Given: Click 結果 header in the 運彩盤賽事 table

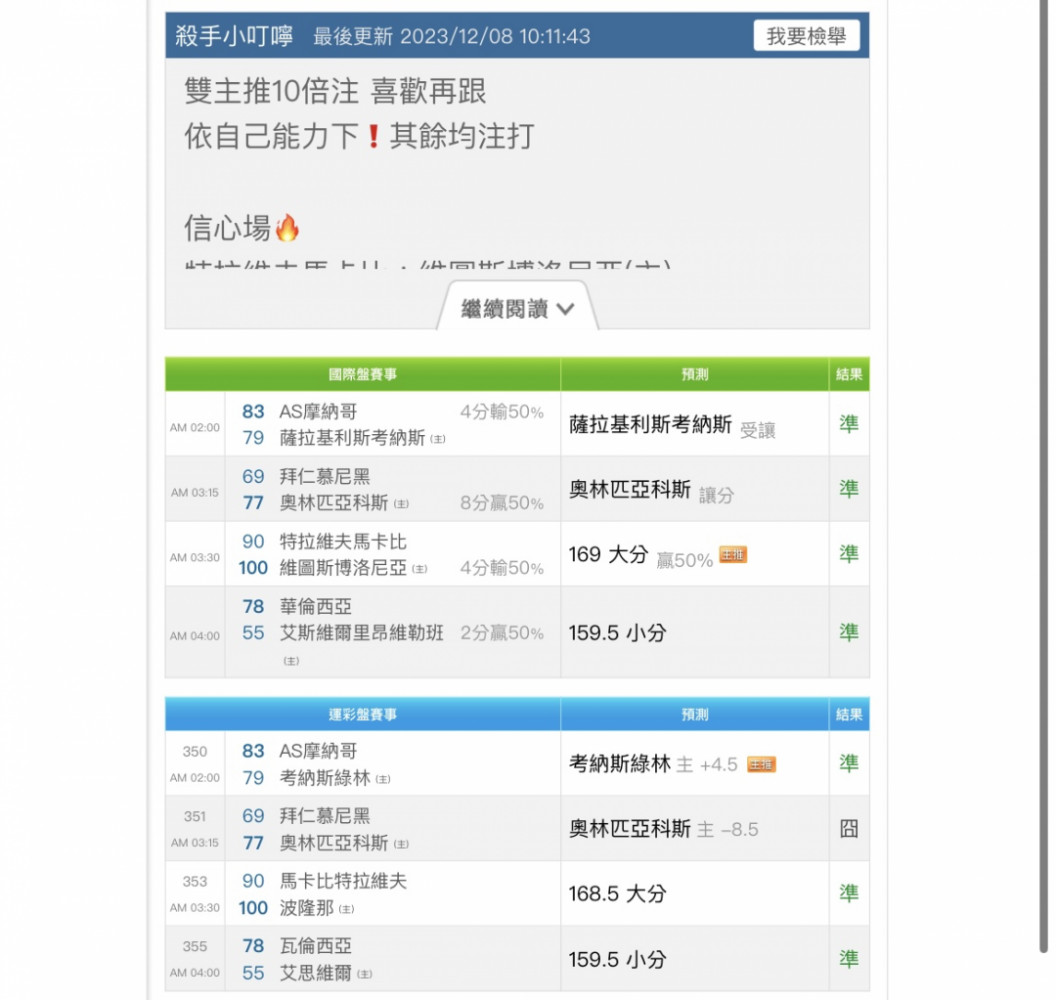Looking at the screenshot, I should point(849,714).
